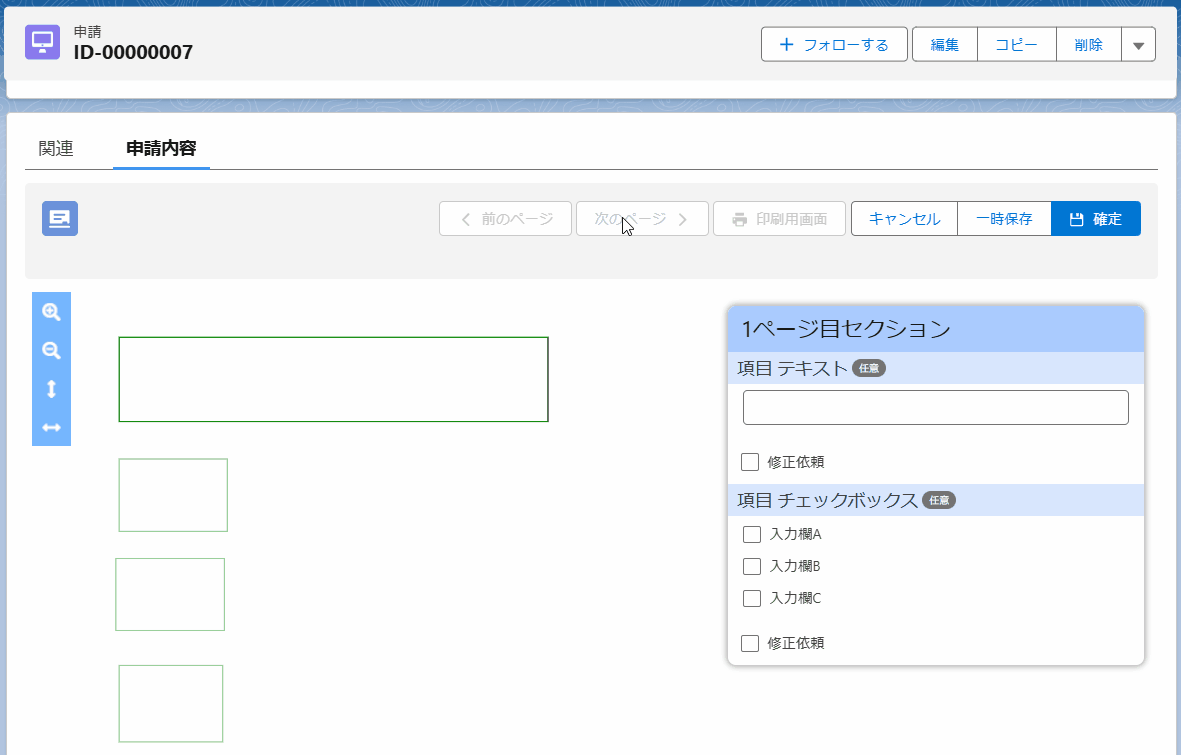Viewport: 1181px width, 755px height.
Task: Click the 編集 edit button
Action: [x=944, y=44]
